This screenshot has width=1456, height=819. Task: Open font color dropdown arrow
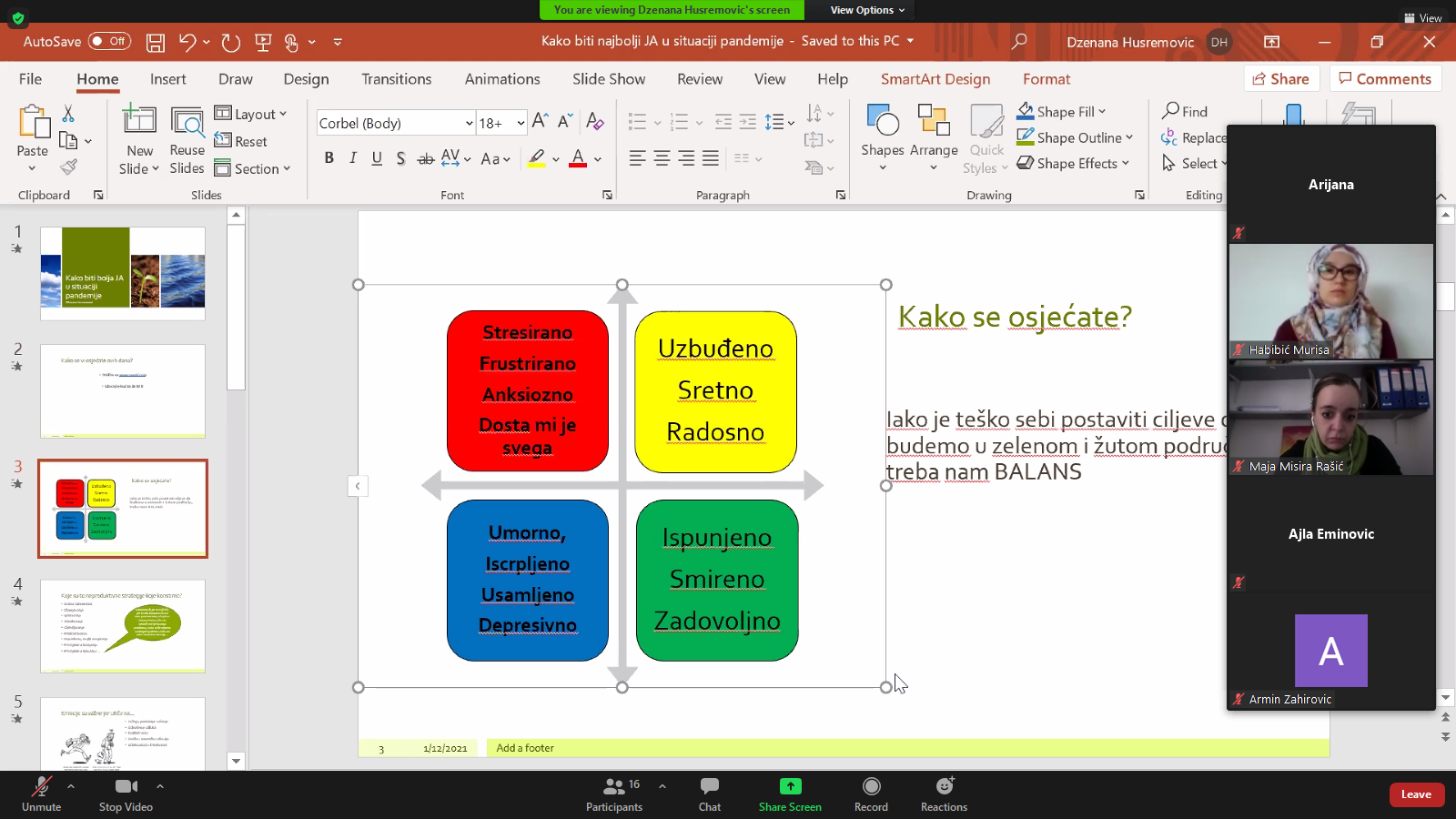click(x=598, y=159)
